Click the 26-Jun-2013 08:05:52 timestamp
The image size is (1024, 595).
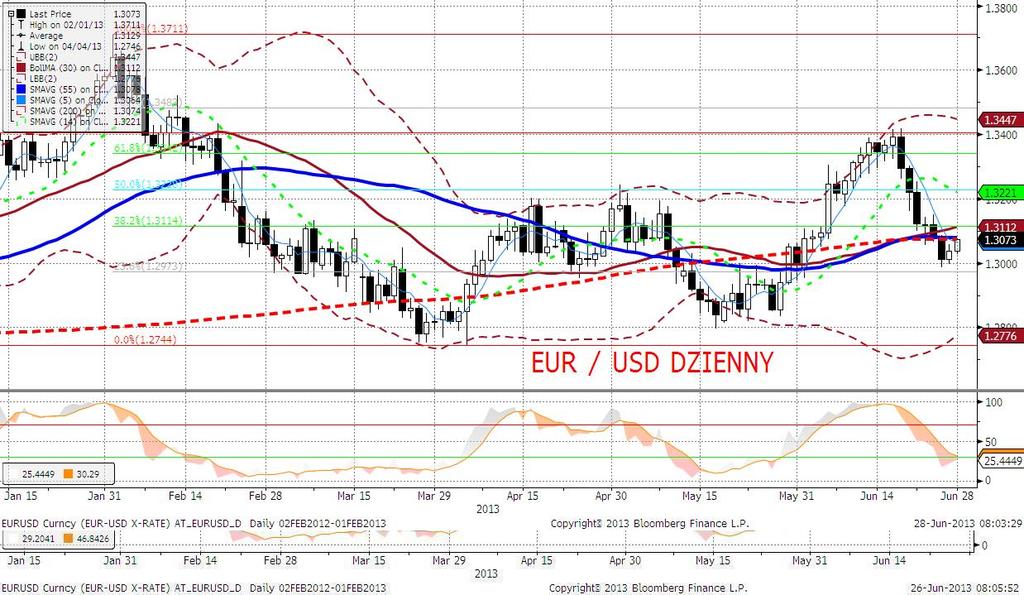[x=967, y=588]
